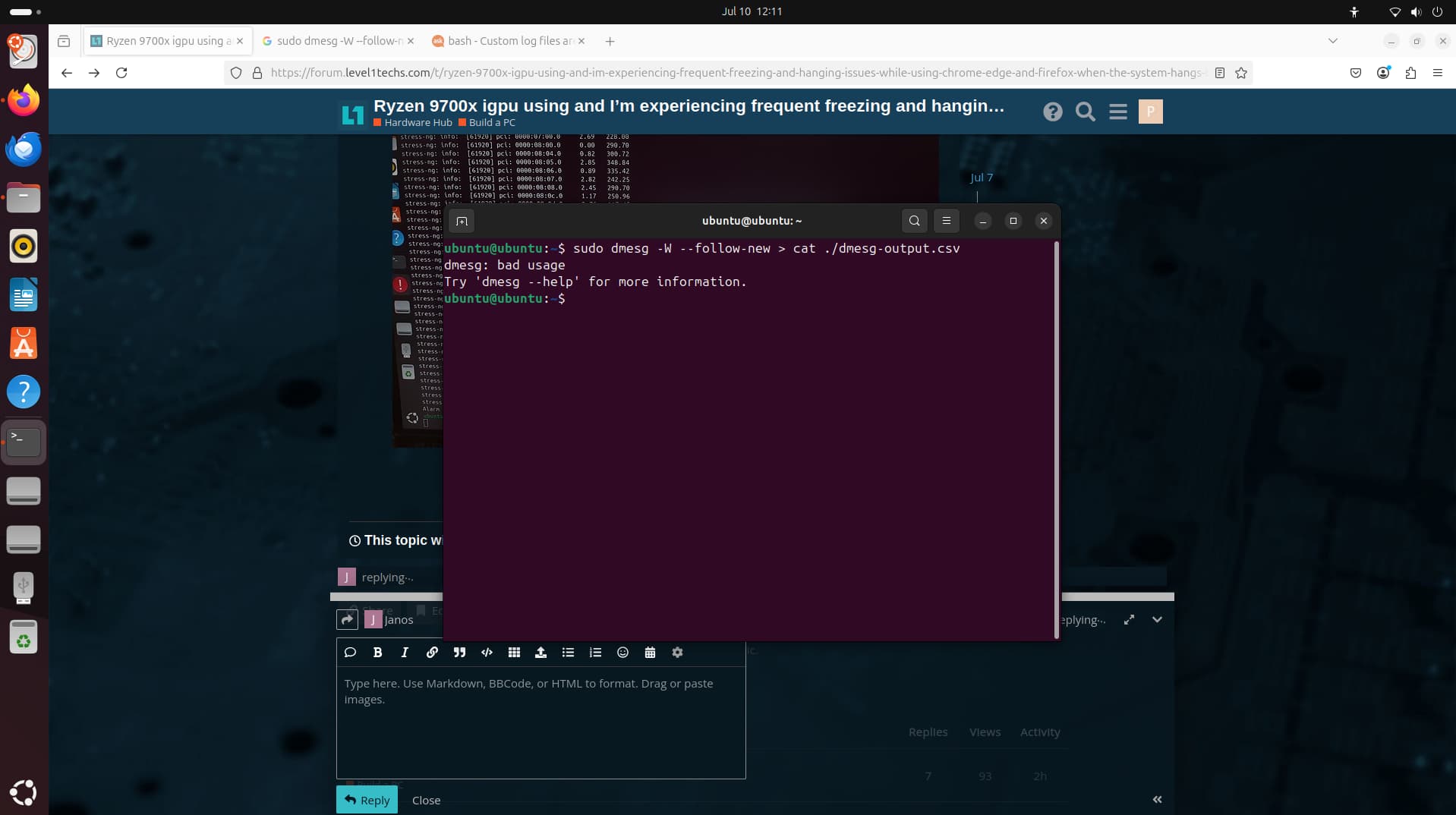The height and width of the screenshot is (815, 1456).
Task: Click the terminal window scrollbar
Action: (x=1056, y=440)
